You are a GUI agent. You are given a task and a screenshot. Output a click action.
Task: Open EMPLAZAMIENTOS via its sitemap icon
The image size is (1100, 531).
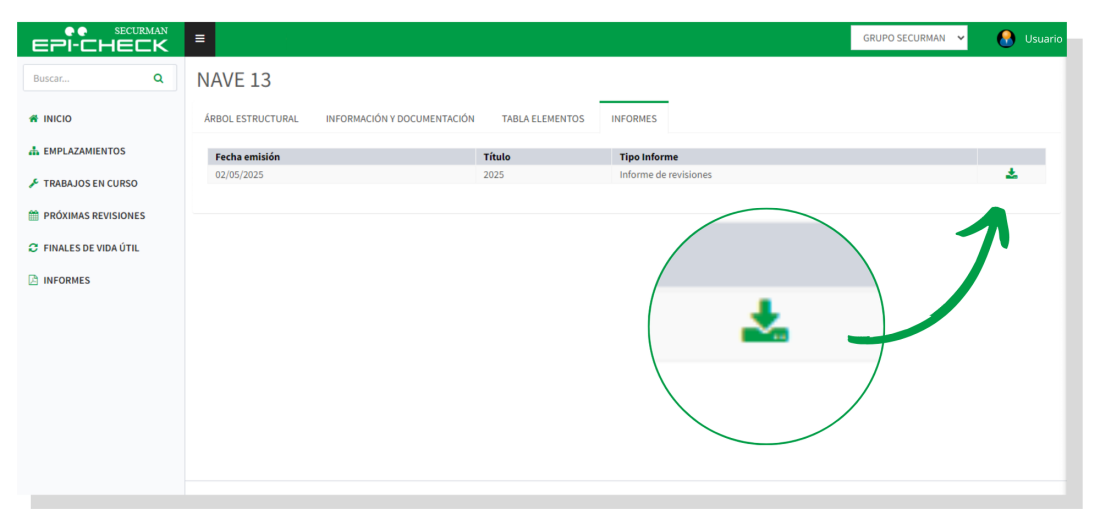pos(34,151)
